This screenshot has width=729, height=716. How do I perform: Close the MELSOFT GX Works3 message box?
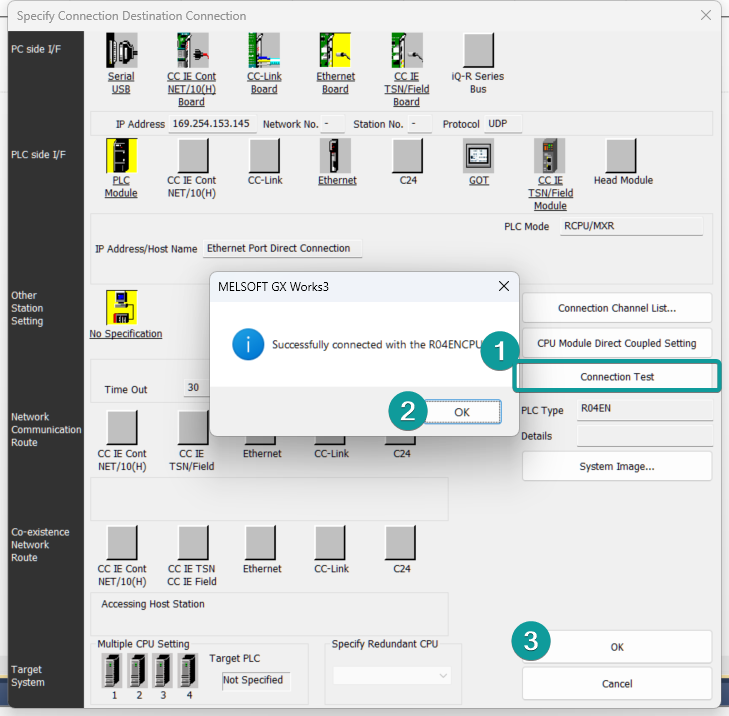click(x=504, y=286)
